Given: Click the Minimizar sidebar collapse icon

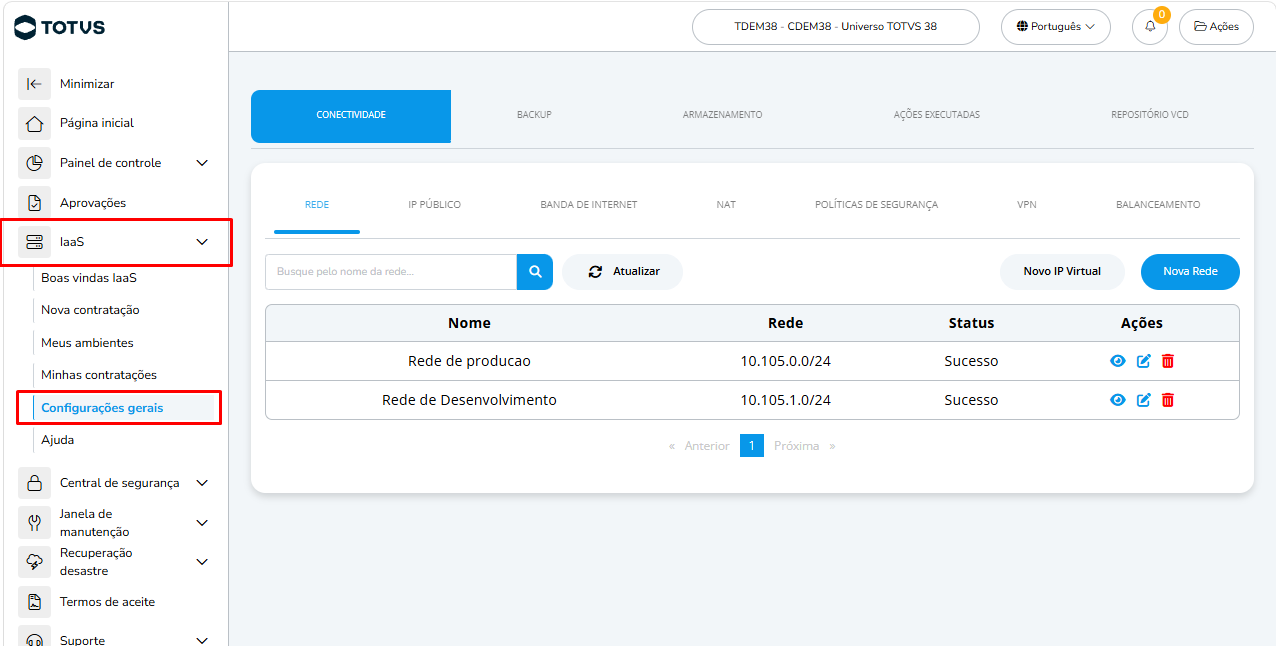Looking at the screenshot, I should click(x=34, y=84).
